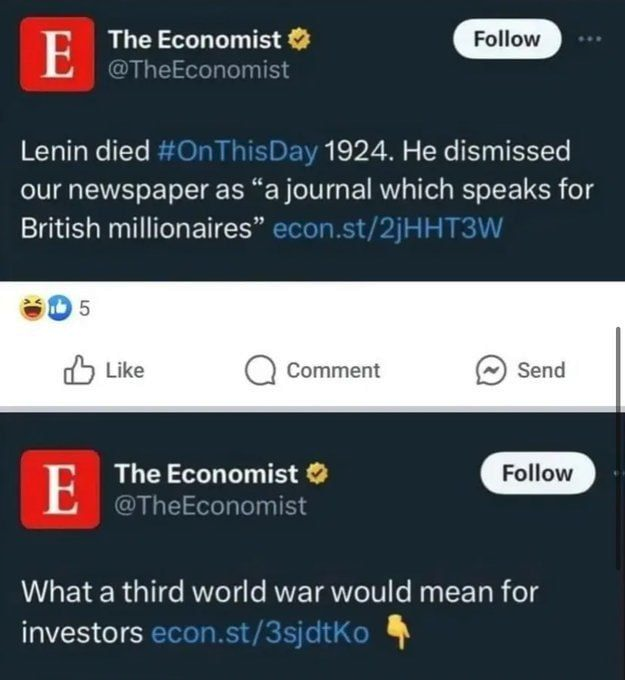View the reaction count of 5
625x680 pixels.
point(83,309)
